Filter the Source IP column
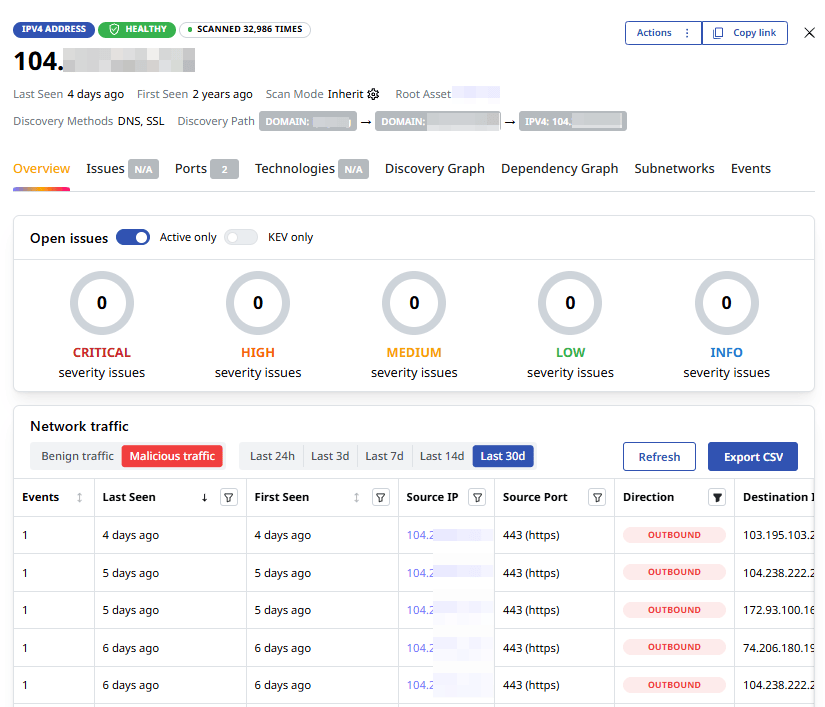 pos(477,497)
